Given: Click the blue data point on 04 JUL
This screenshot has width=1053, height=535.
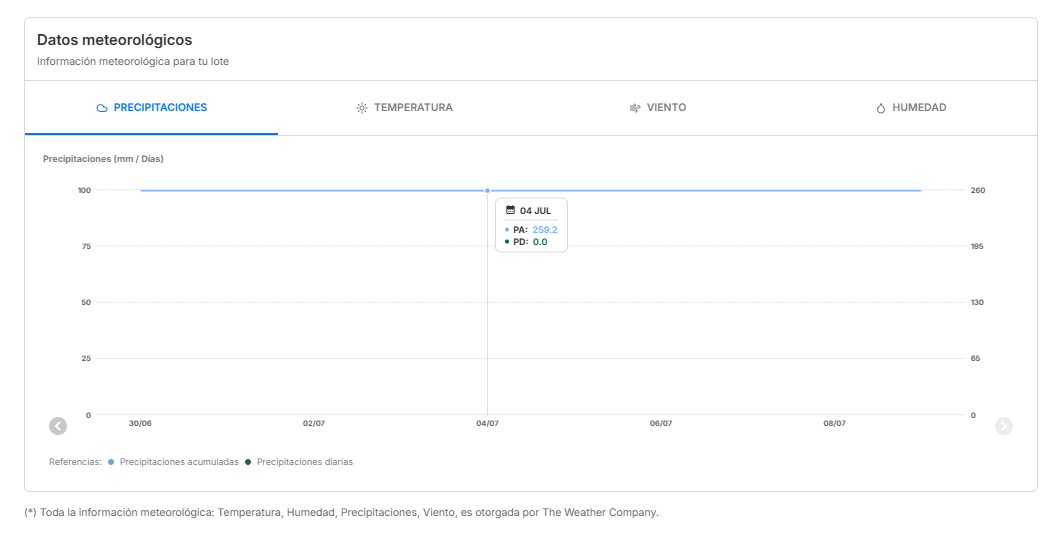Looking at the screenshot, I should coord(488,191).
